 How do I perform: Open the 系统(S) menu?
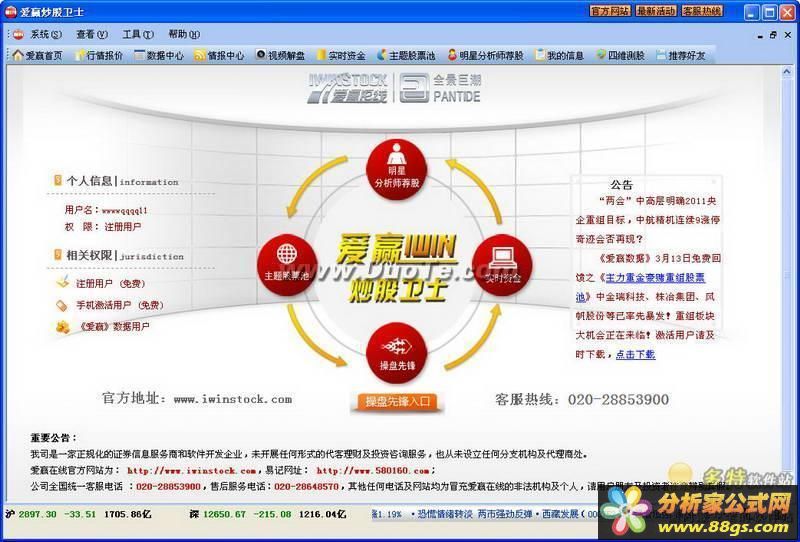(x=46, y=34)
